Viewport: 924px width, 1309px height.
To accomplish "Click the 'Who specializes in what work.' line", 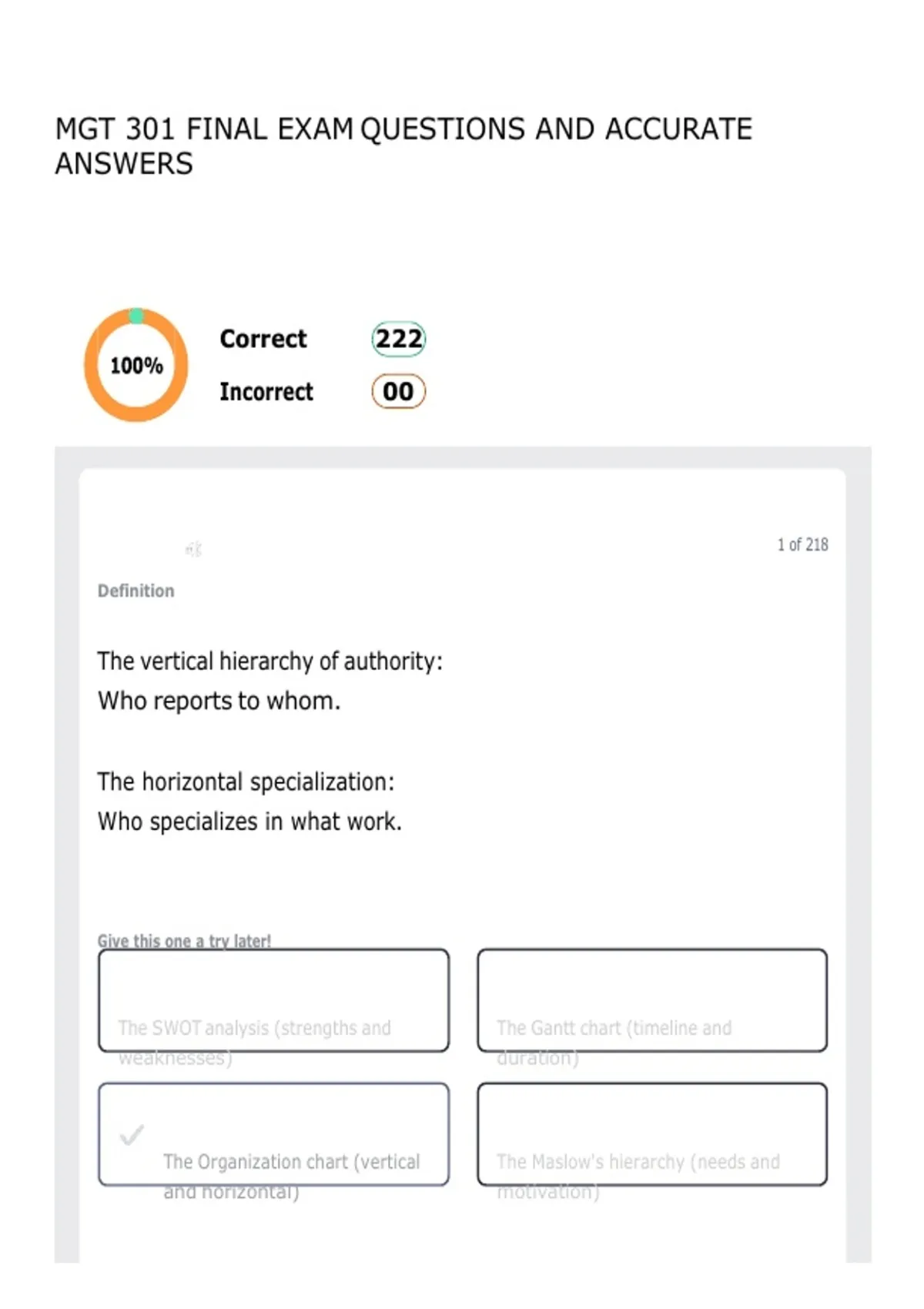I will click(249, 822).
